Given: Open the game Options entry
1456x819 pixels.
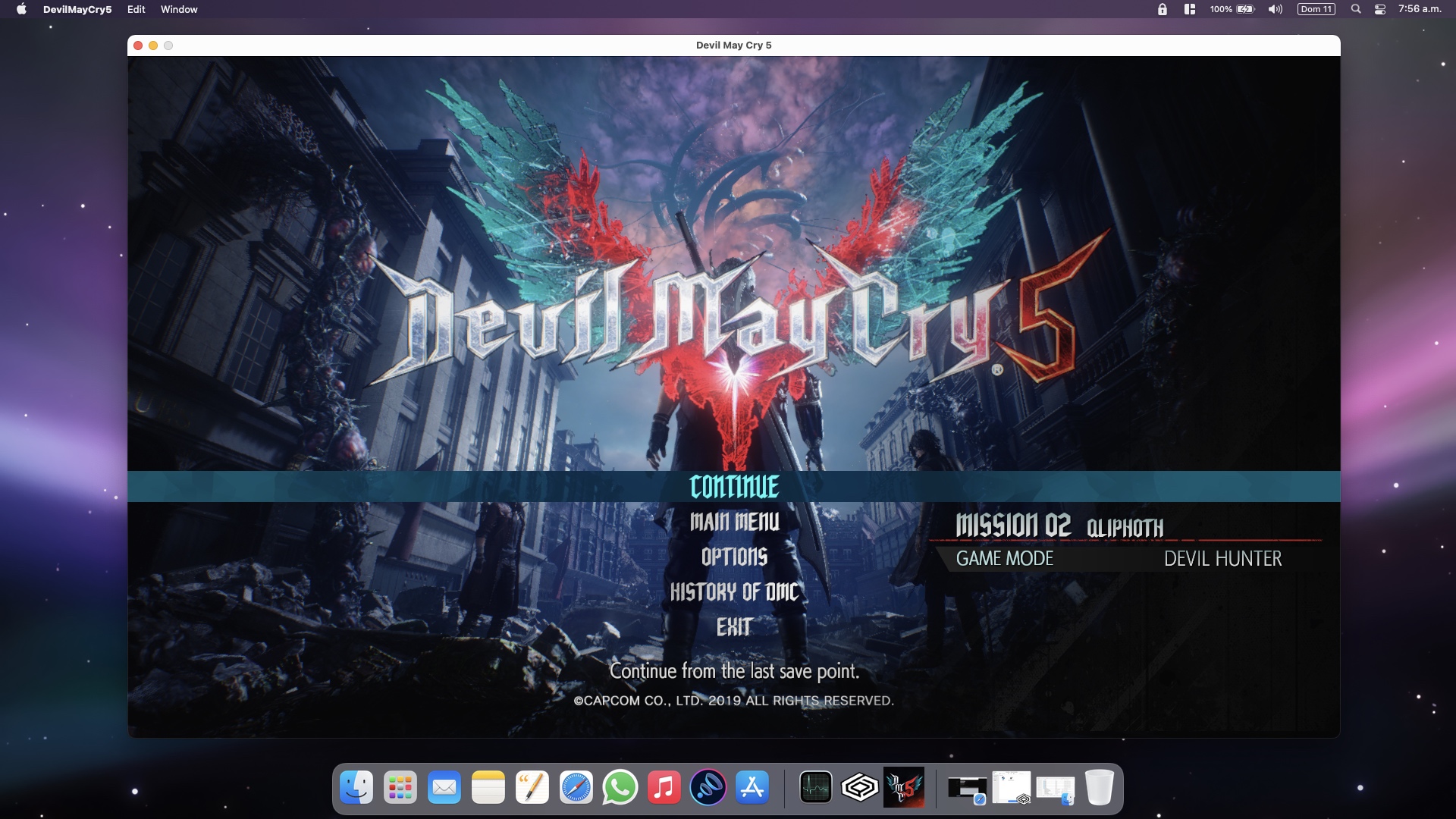Looking at the screenshot, I should 734,557.
